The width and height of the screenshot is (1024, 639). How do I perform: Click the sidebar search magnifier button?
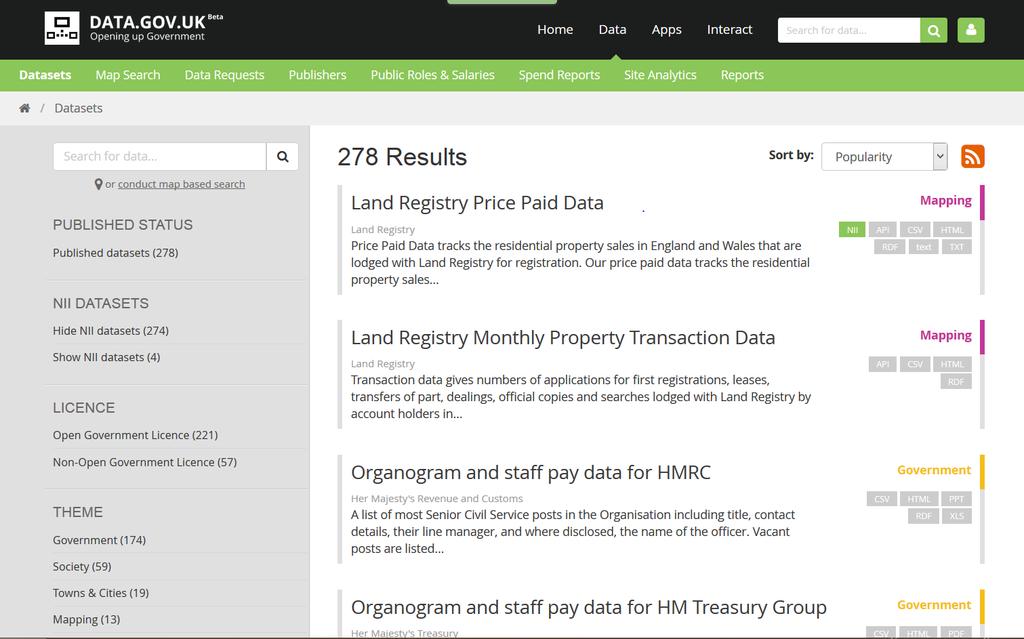pyautogui.click(x=282, y=156)
